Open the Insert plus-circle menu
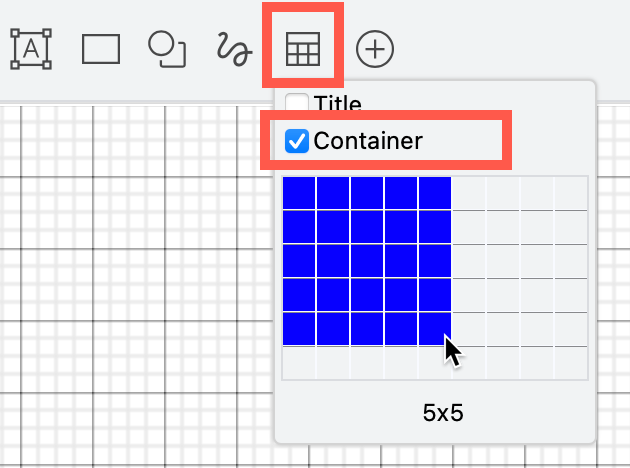Image resolution: width=630 pixels, height=468 pixels. click(375, 48)
